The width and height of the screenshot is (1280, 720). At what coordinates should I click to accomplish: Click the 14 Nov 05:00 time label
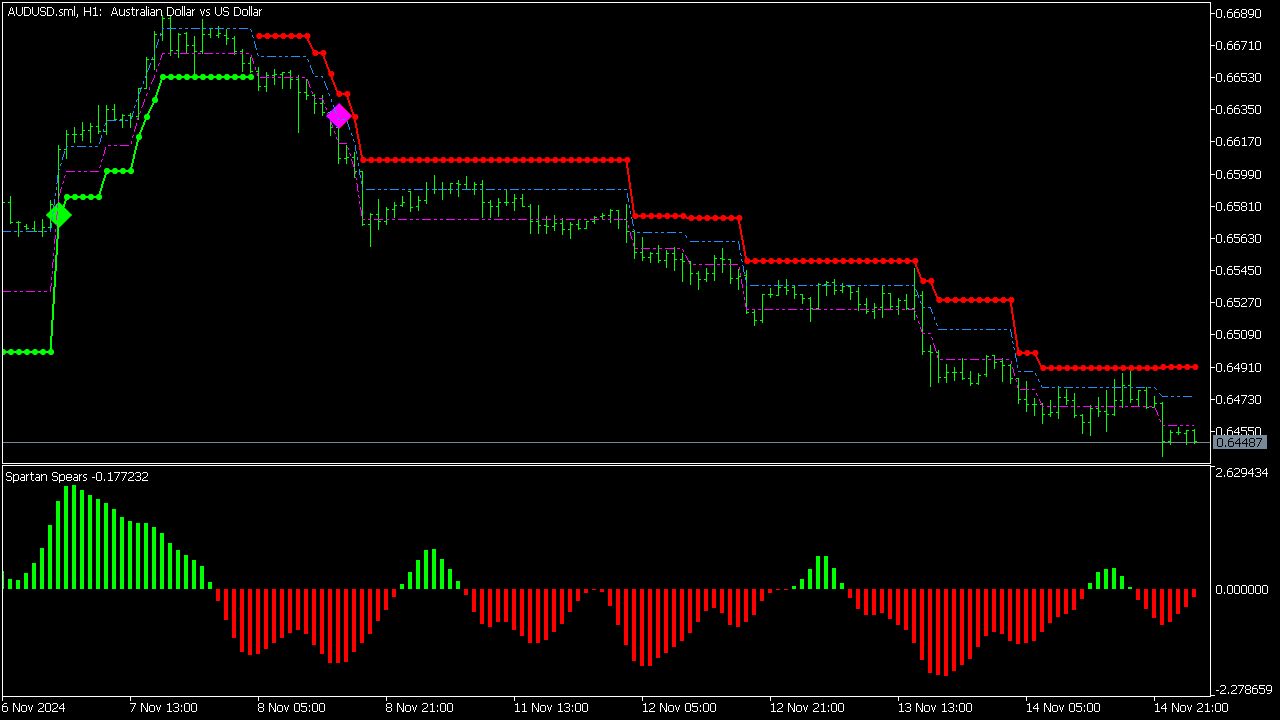pos(1063,708)
